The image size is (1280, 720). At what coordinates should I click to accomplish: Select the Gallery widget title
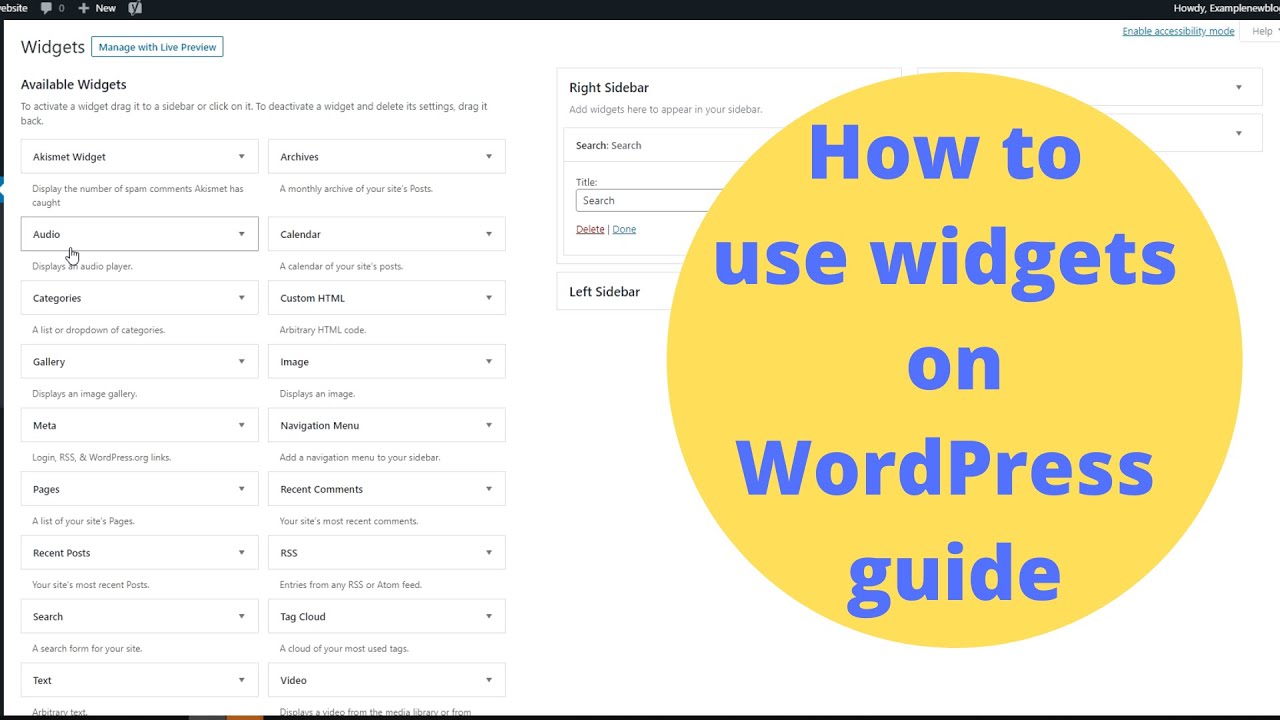click(x=49, y=362)
